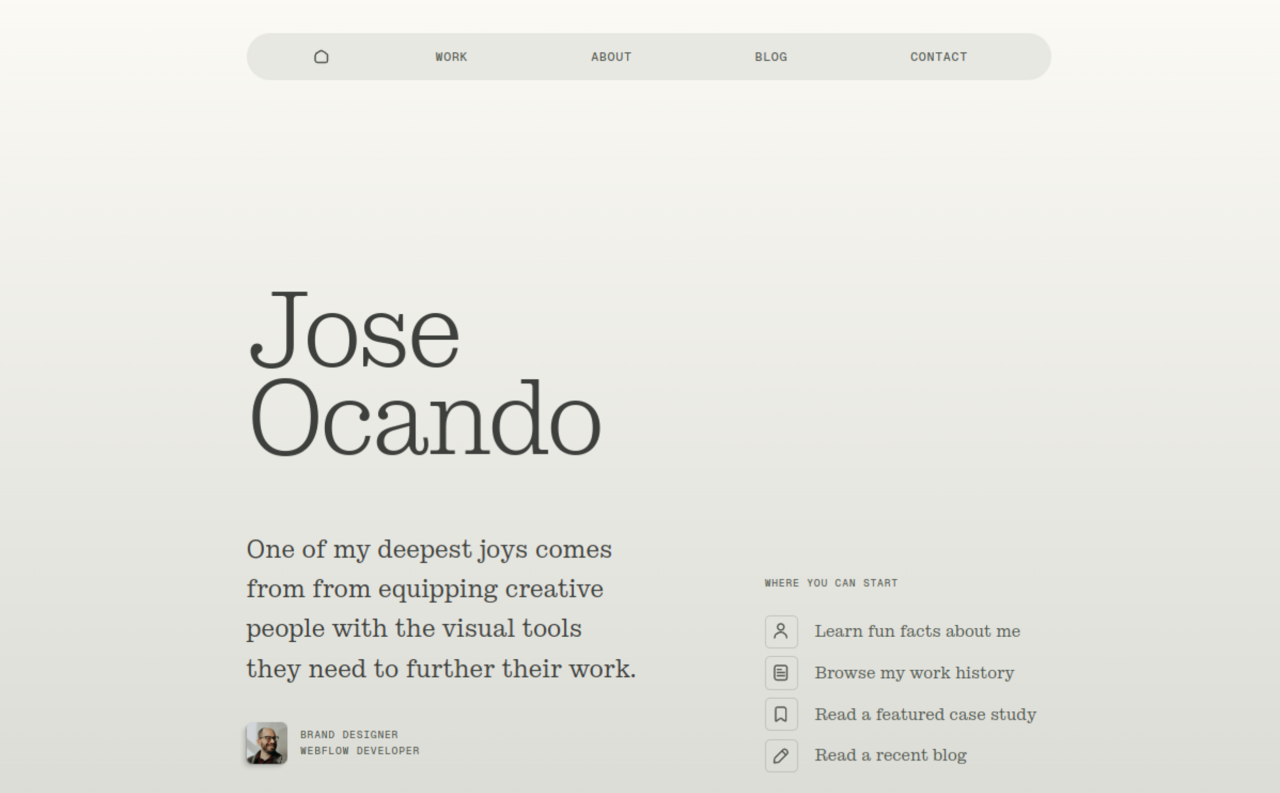1280x793 pixels.
Task: Open 'Read a featured case study' link
Action: pyautogui.click(x=925, y=714)
